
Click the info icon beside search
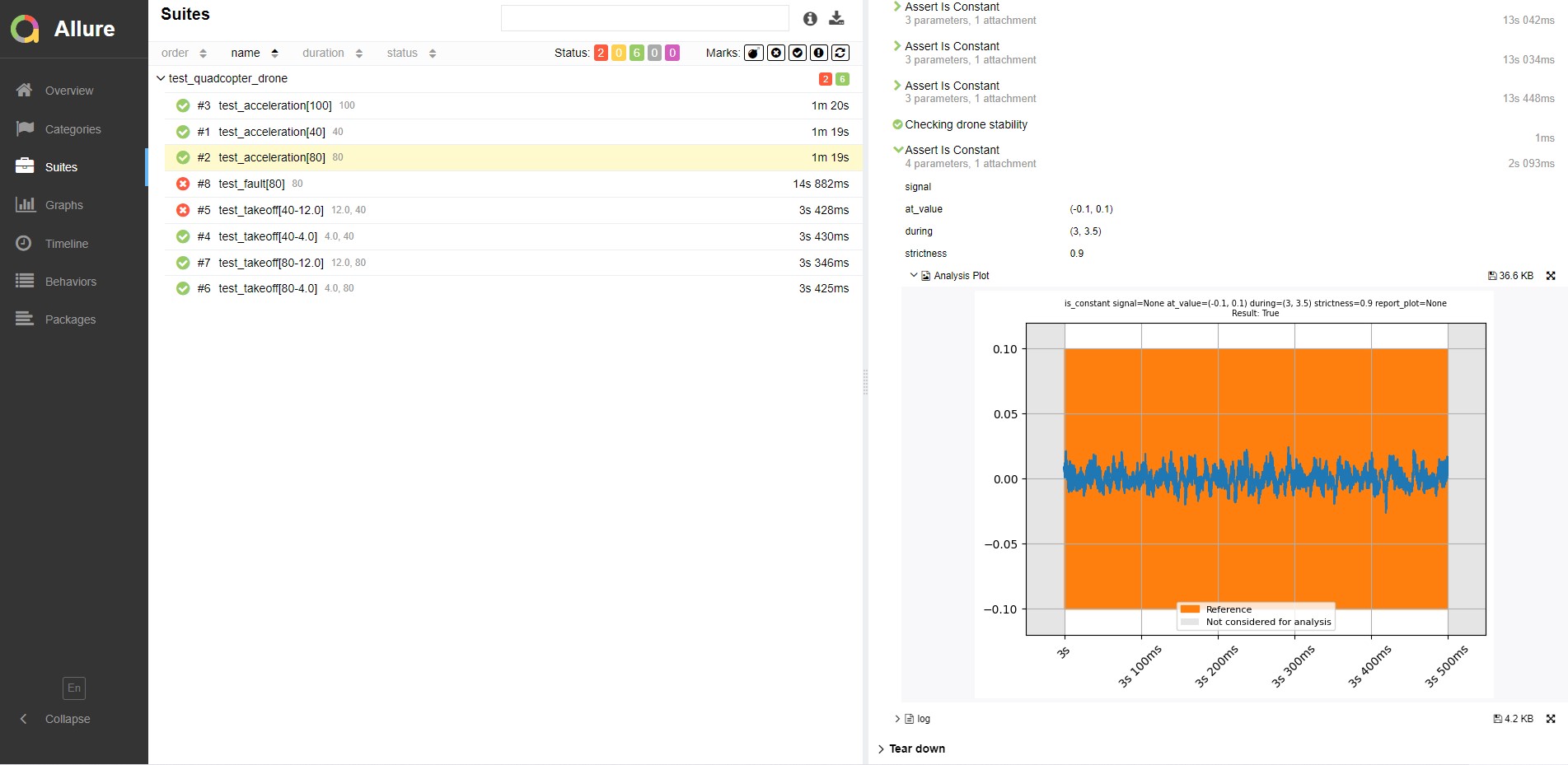point(810,18)
